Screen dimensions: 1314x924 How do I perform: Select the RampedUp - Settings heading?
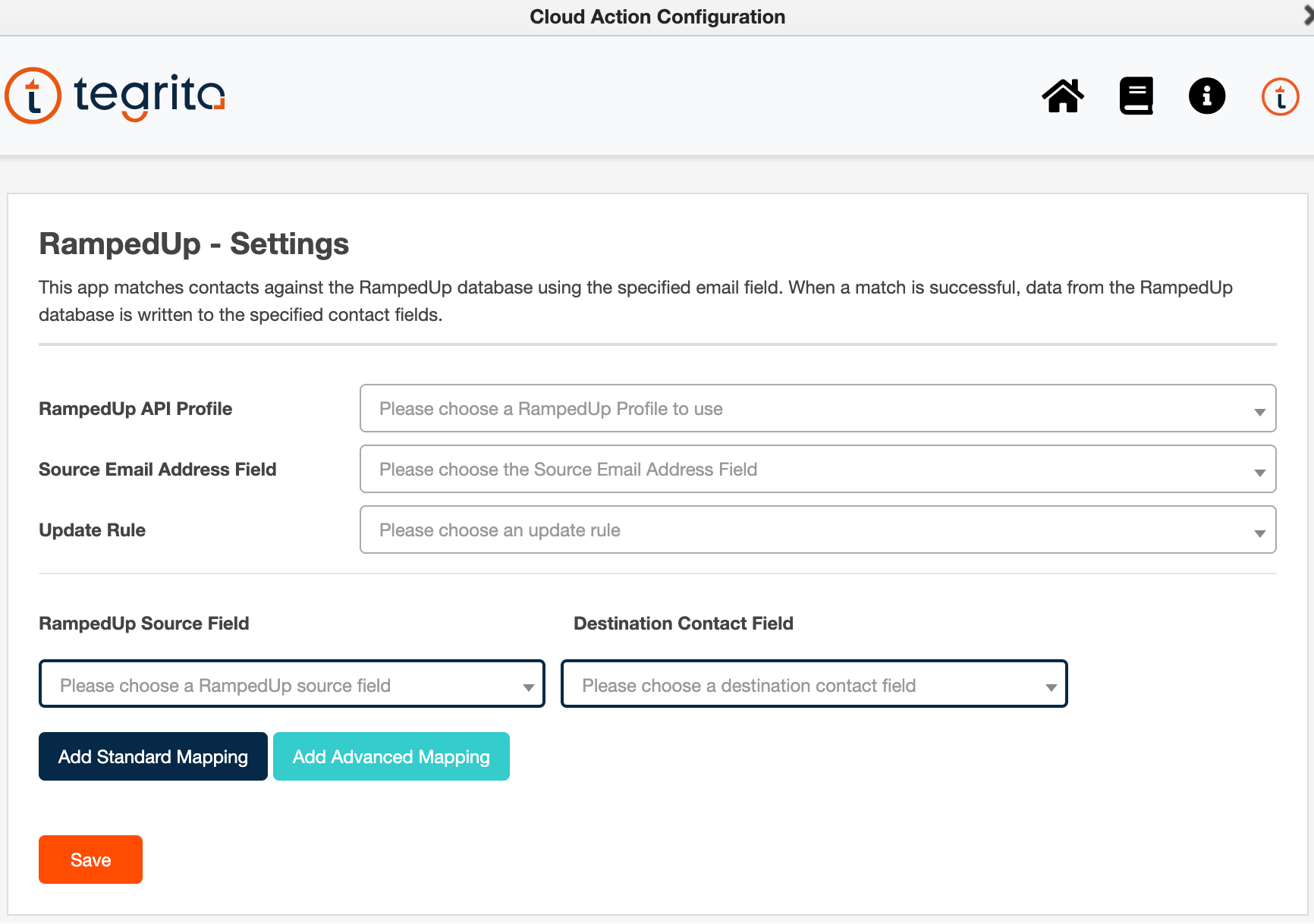pyautogui.click(x=194, y=244)
